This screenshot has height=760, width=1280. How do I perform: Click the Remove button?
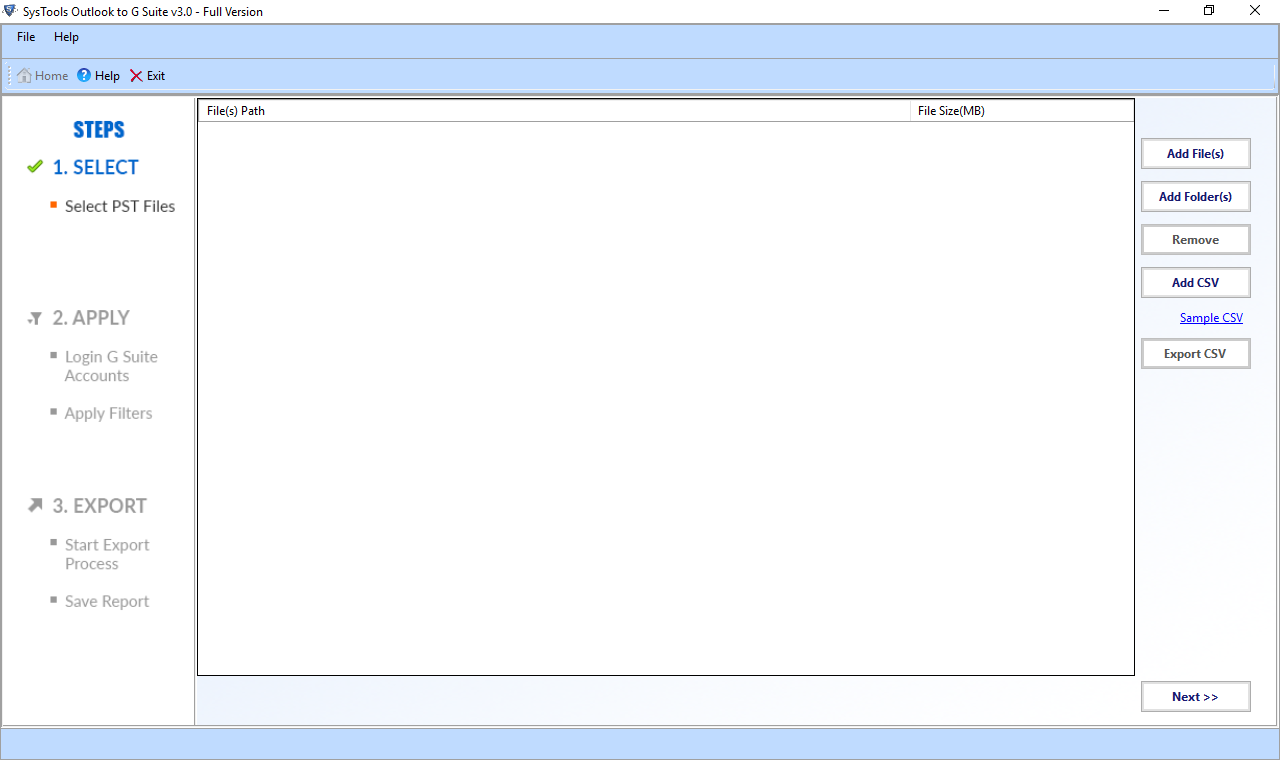click(1196, 240)
